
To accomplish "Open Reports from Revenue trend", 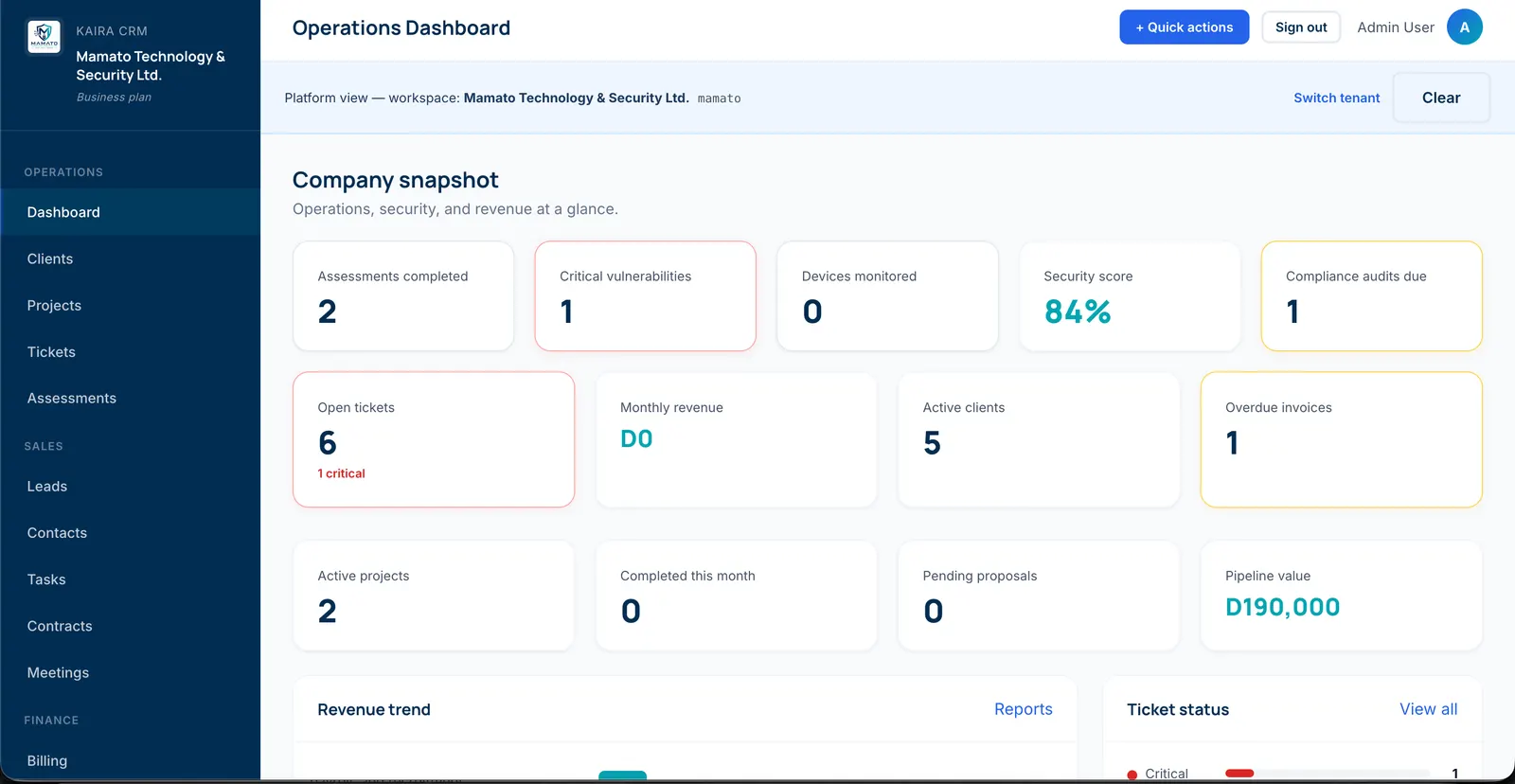I will [1023, 709].
